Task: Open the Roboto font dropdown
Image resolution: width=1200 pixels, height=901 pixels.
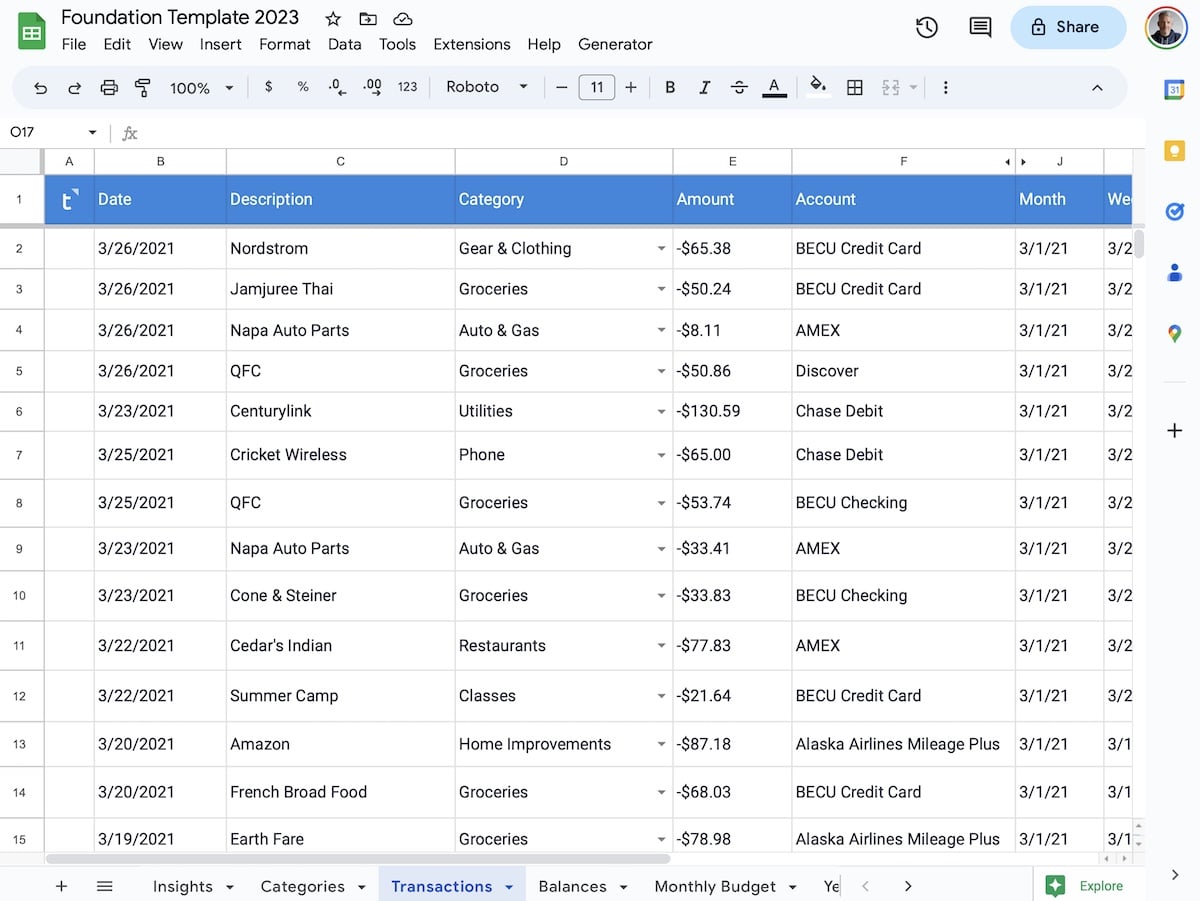Action: pos(487,87)
